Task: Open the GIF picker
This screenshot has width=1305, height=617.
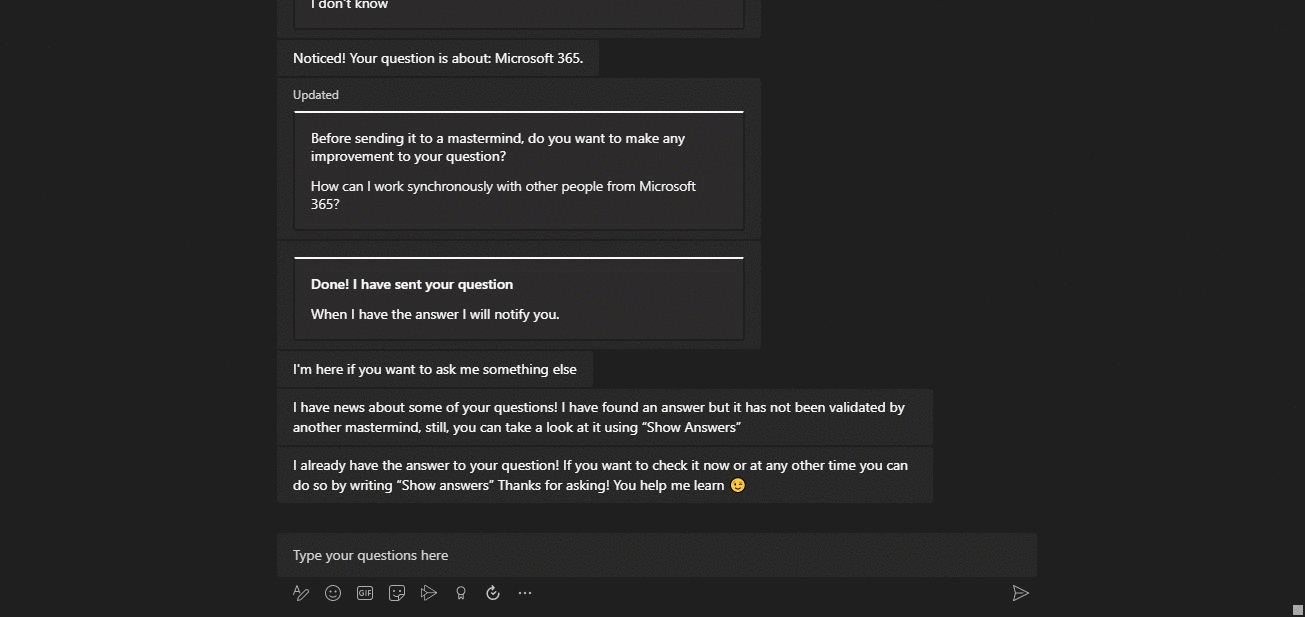Action: pos(365,593)
